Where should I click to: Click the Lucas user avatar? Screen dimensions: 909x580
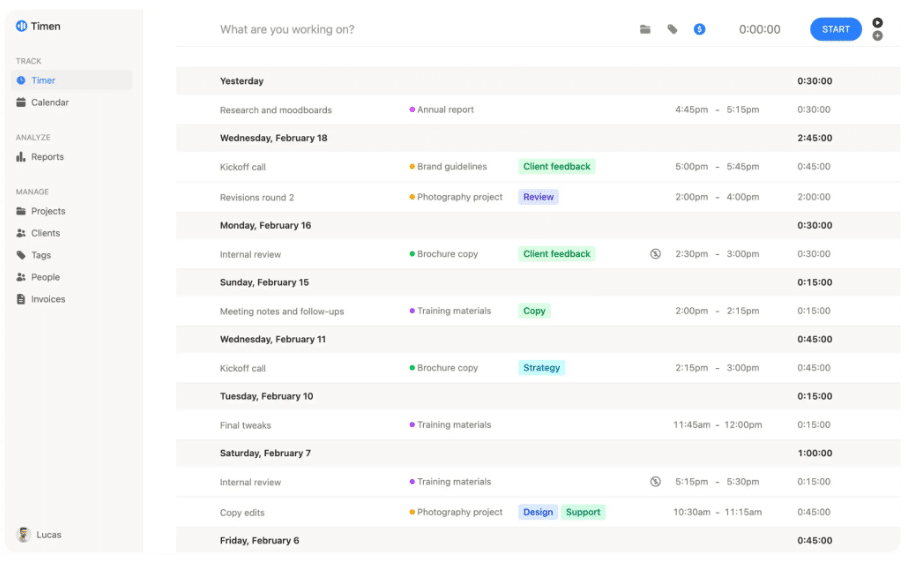coord(23,535)
